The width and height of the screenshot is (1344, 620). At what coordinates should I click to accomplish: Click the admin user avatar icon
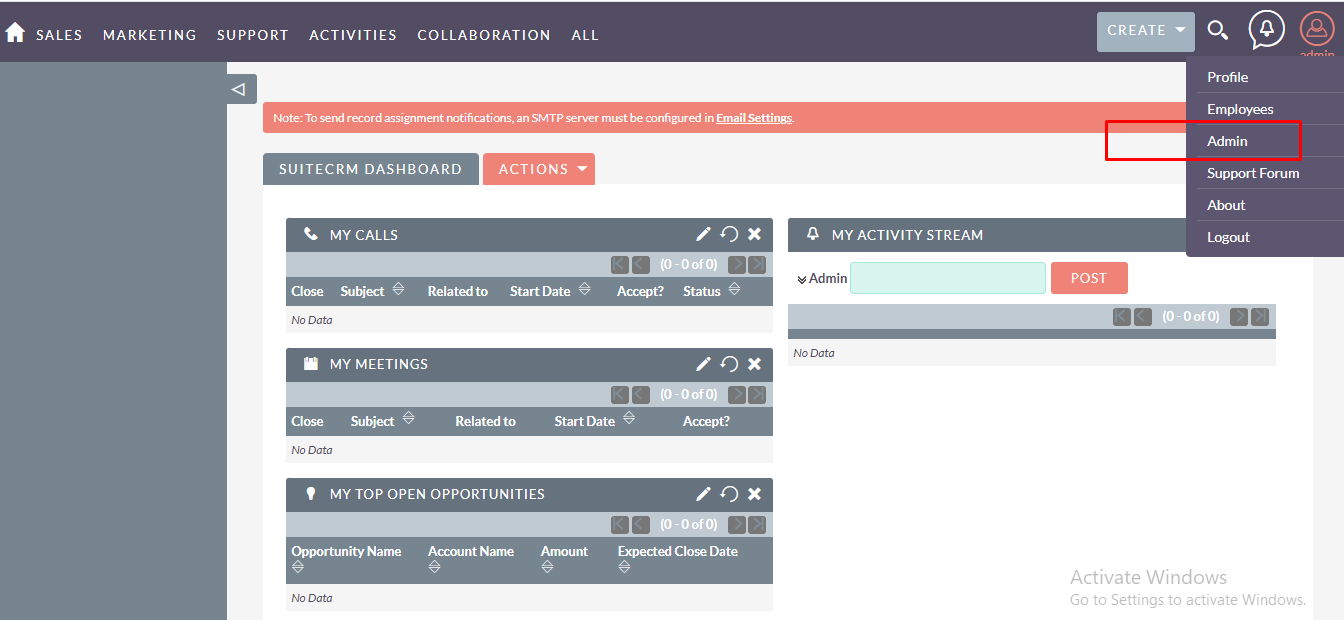click(1317, 29)
